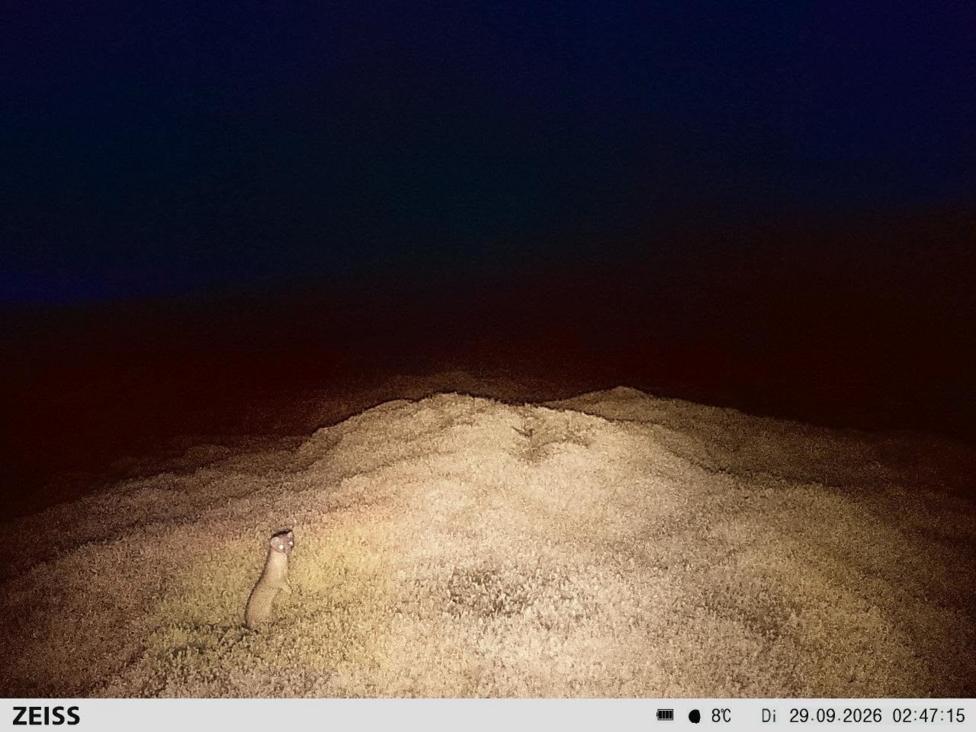Click the battery level icon
Image resolution: width=976 pixels, height=732 pixels.
(665, 715)
